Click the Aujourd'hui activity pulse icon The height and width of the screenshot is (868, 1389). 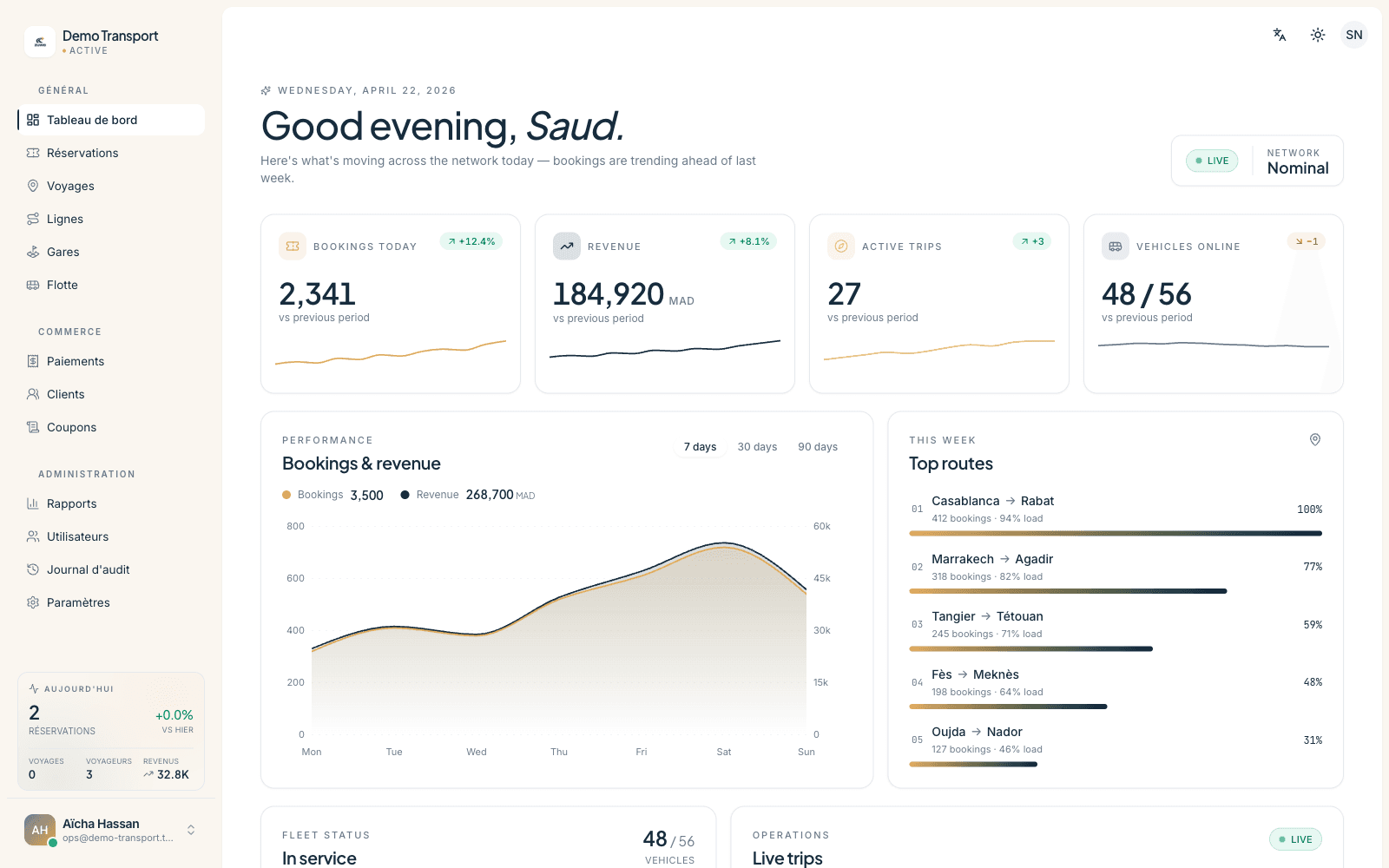[34, 688]
